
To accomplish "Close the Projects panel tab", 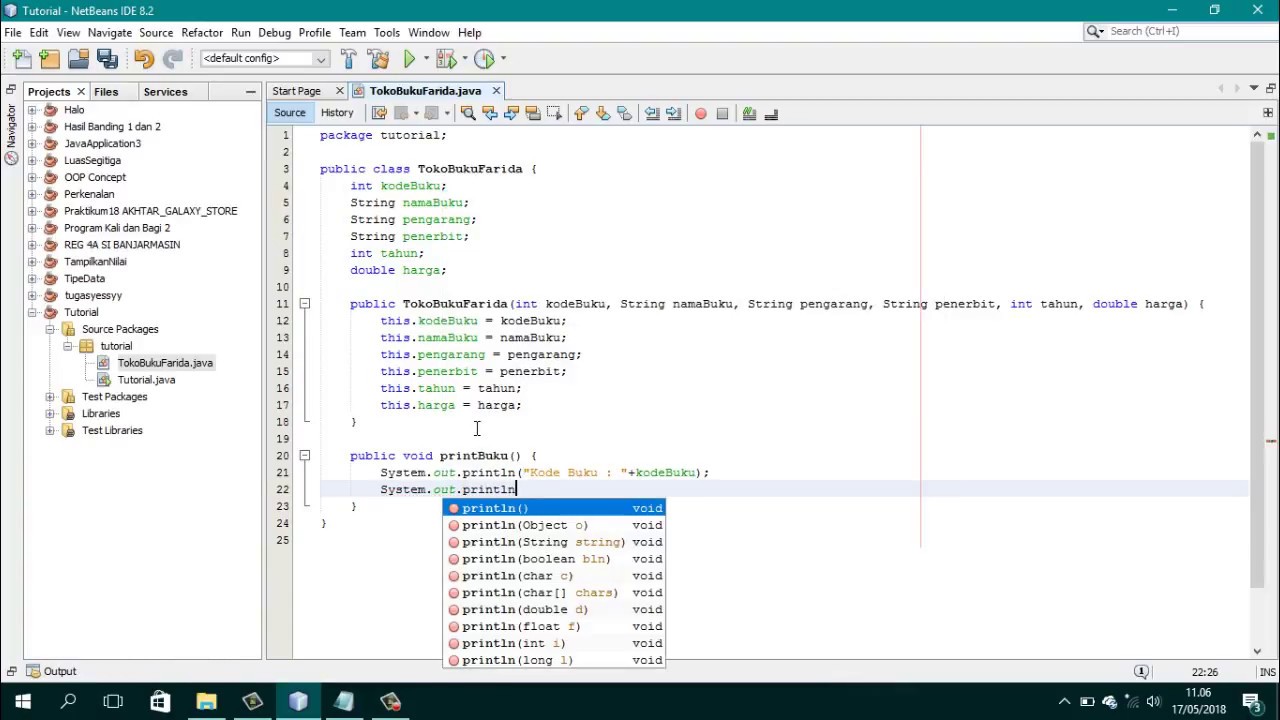I will tap(81, 92).
